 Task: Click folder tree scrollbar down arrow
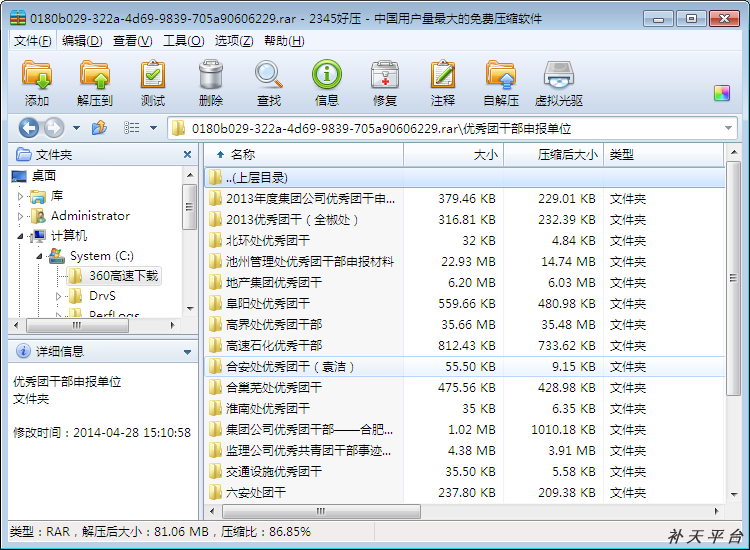(190, 308)
